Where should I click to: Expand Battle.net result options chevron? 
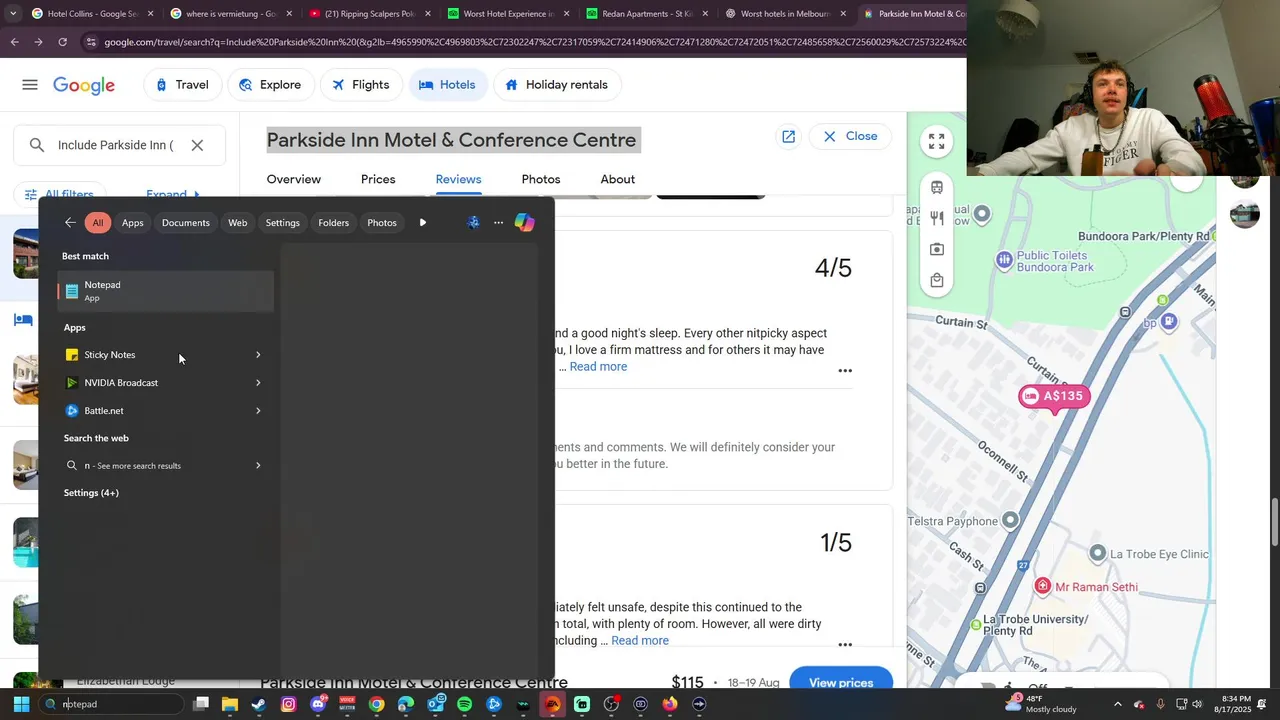pyautogui.click(x=258, y=411)
